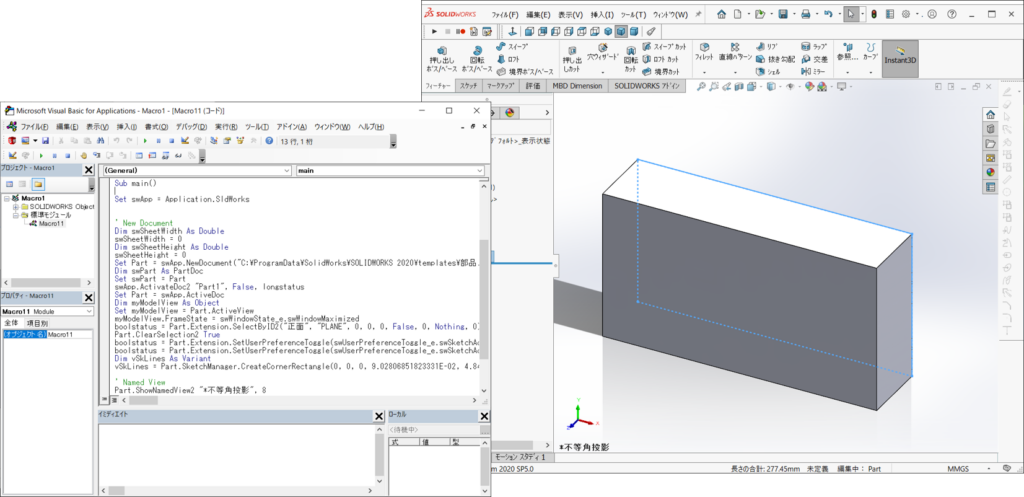Click the (オブジェクト名) property value field
This screenshot has width=1024, height=497.
pyautogui.click(x=69, y=334)
